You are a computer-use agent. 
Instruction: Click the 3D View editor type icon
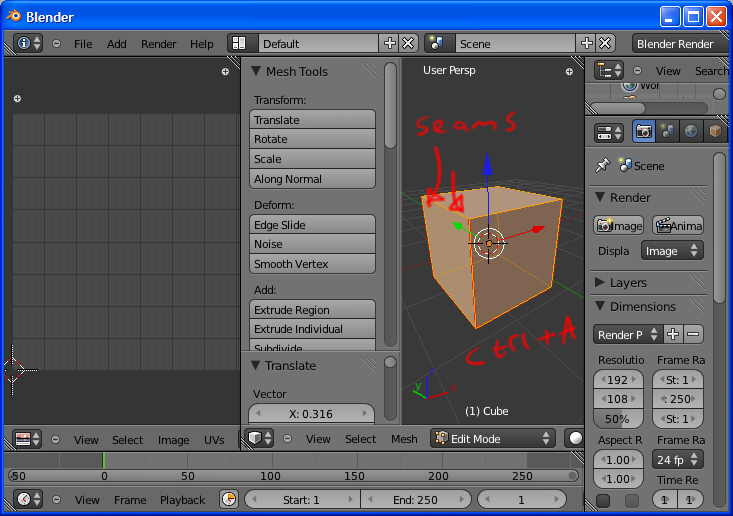click(x=260, y=439)
